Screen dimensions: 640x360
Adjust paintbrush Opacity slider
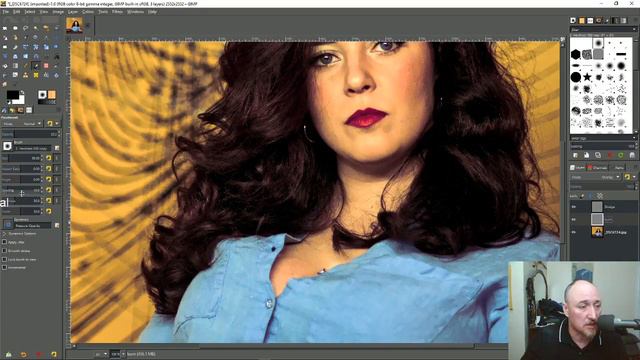[x=31, y=134]
